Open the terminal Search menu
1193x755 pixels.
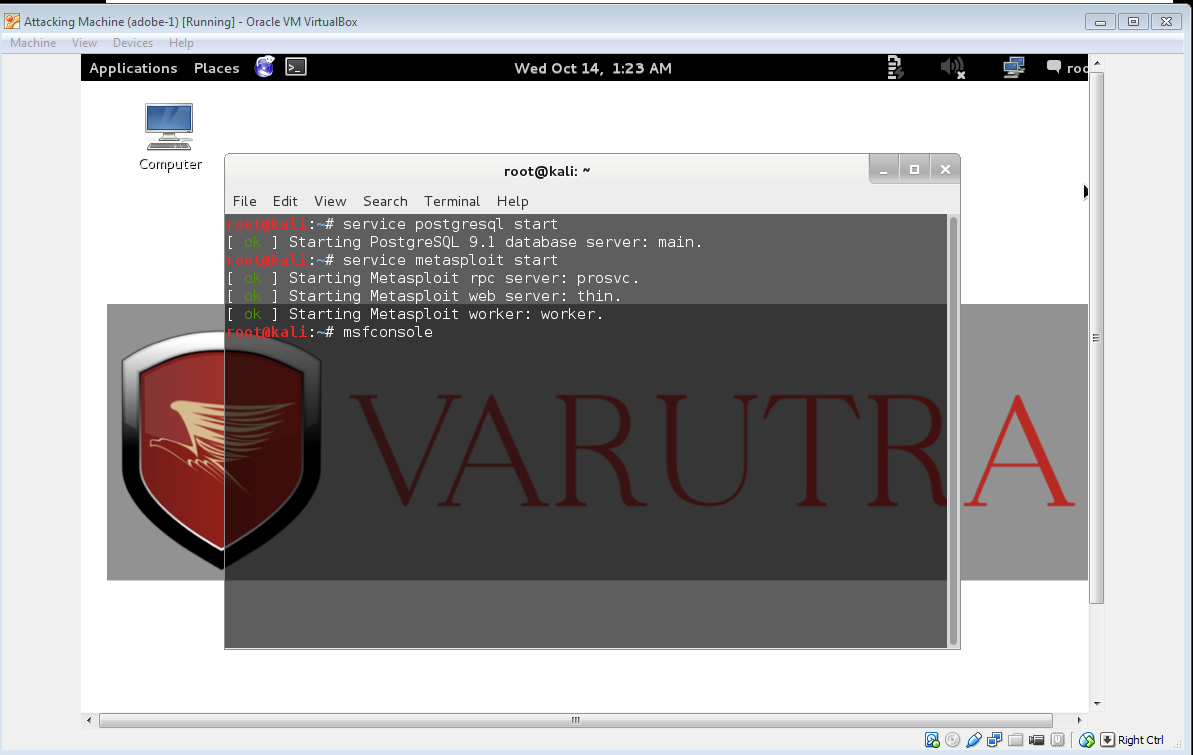point(385,201)
